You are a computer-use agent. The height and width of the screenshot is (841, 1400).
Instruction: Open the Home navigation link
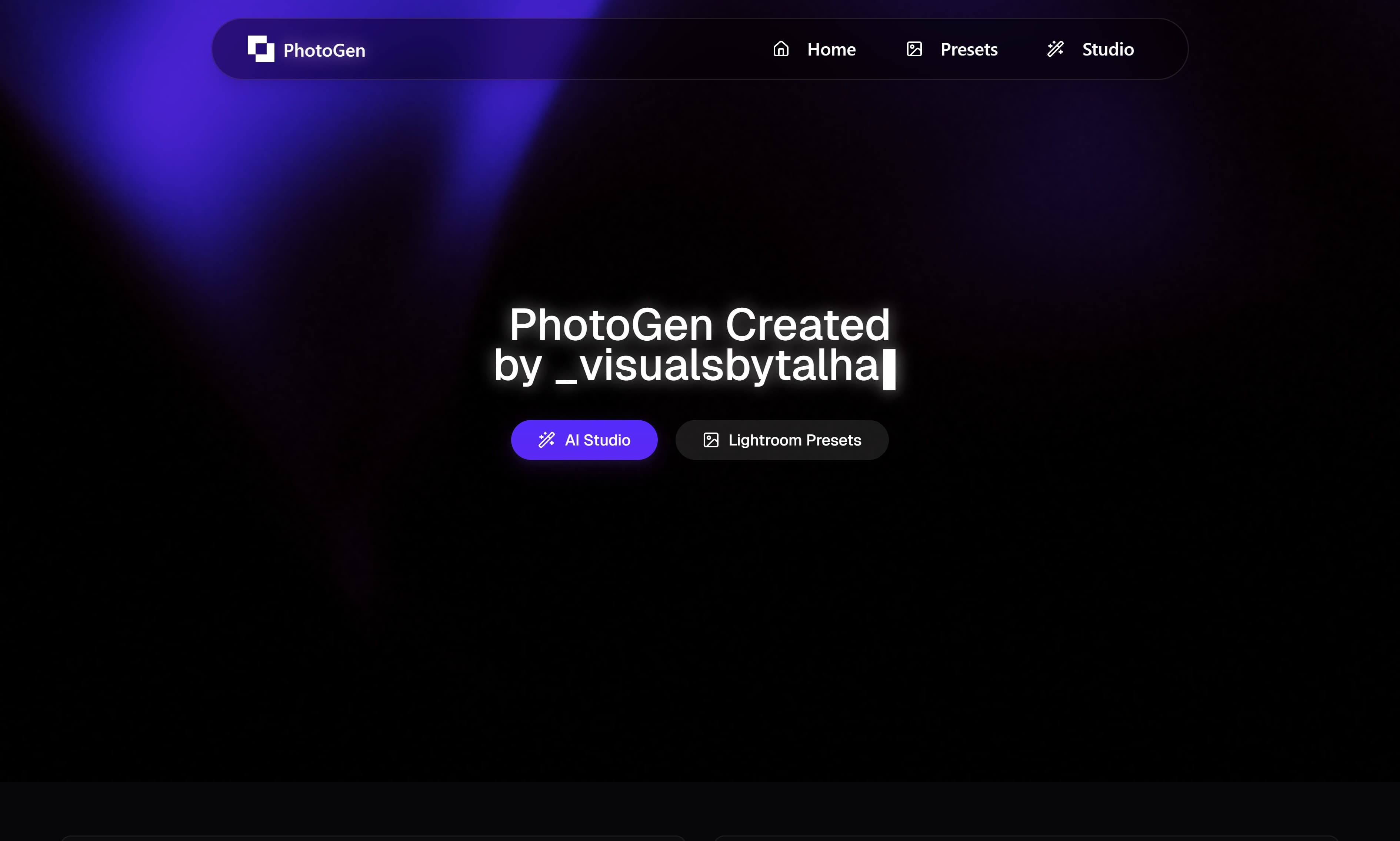click(831, 49)
